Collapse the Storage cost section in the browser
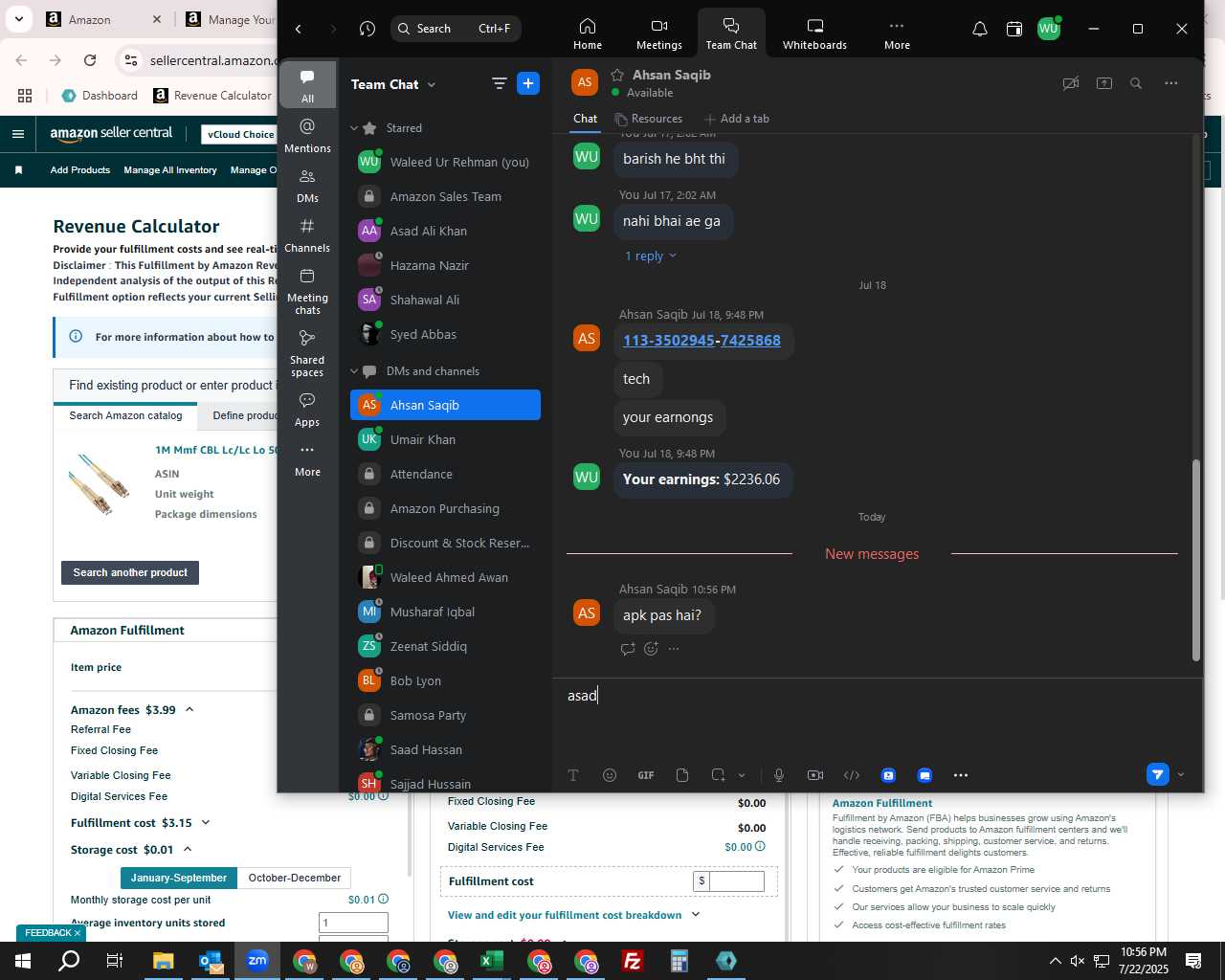1225x980 pixels. pos(188,849)
